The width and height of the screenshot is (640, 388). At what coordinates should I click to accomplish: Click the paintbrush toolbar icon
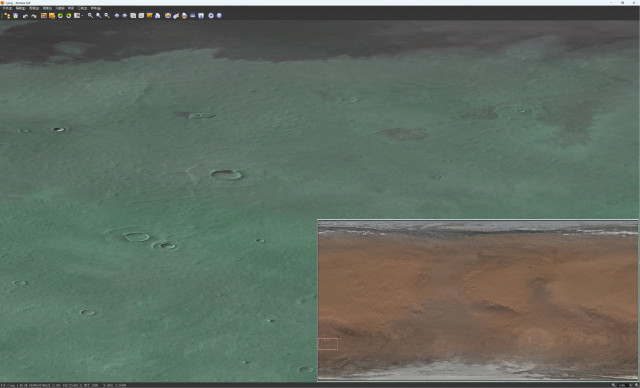[176, 16]
